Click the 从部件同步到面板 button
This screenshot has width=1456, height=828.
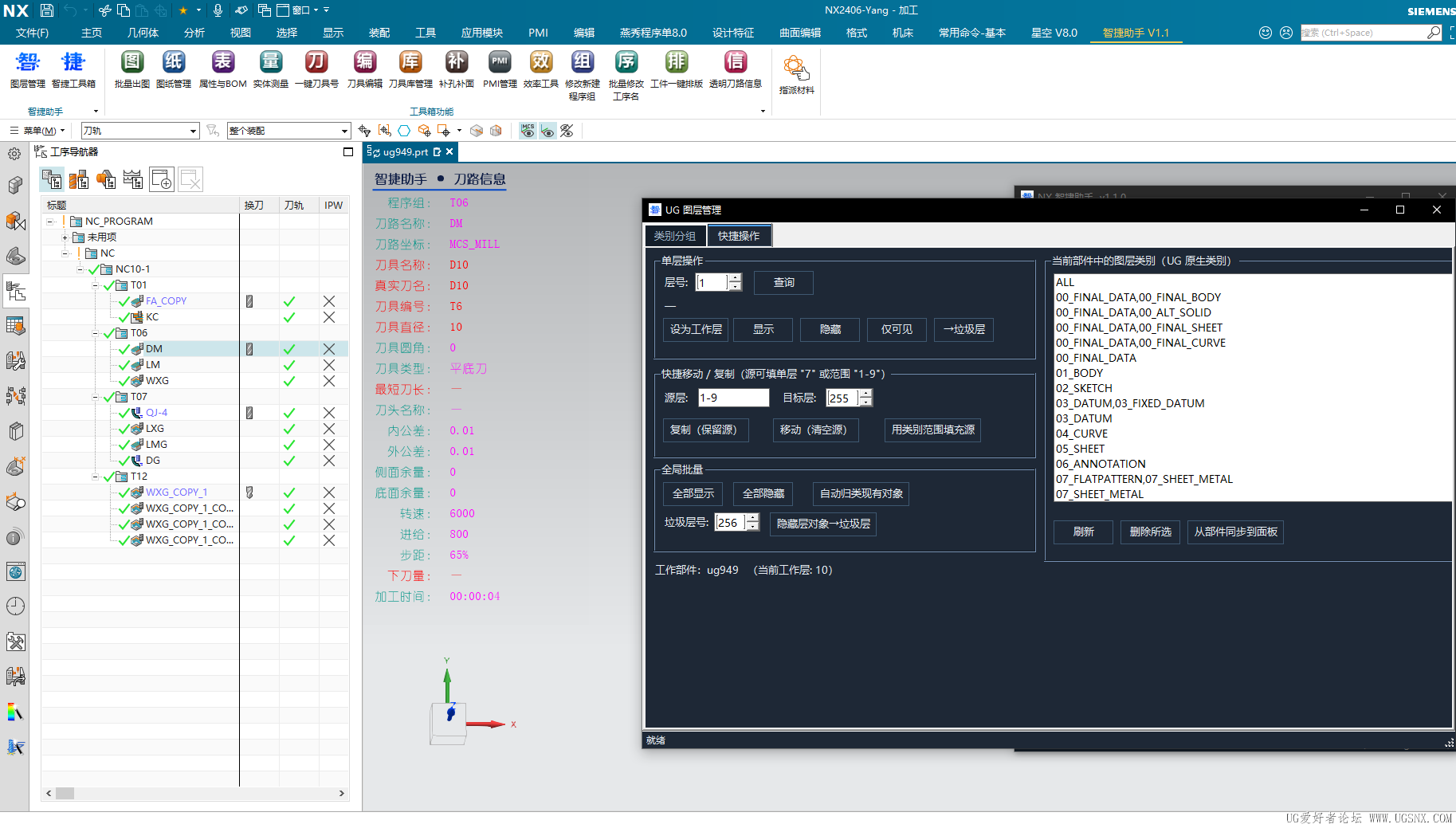point(1235,532)
